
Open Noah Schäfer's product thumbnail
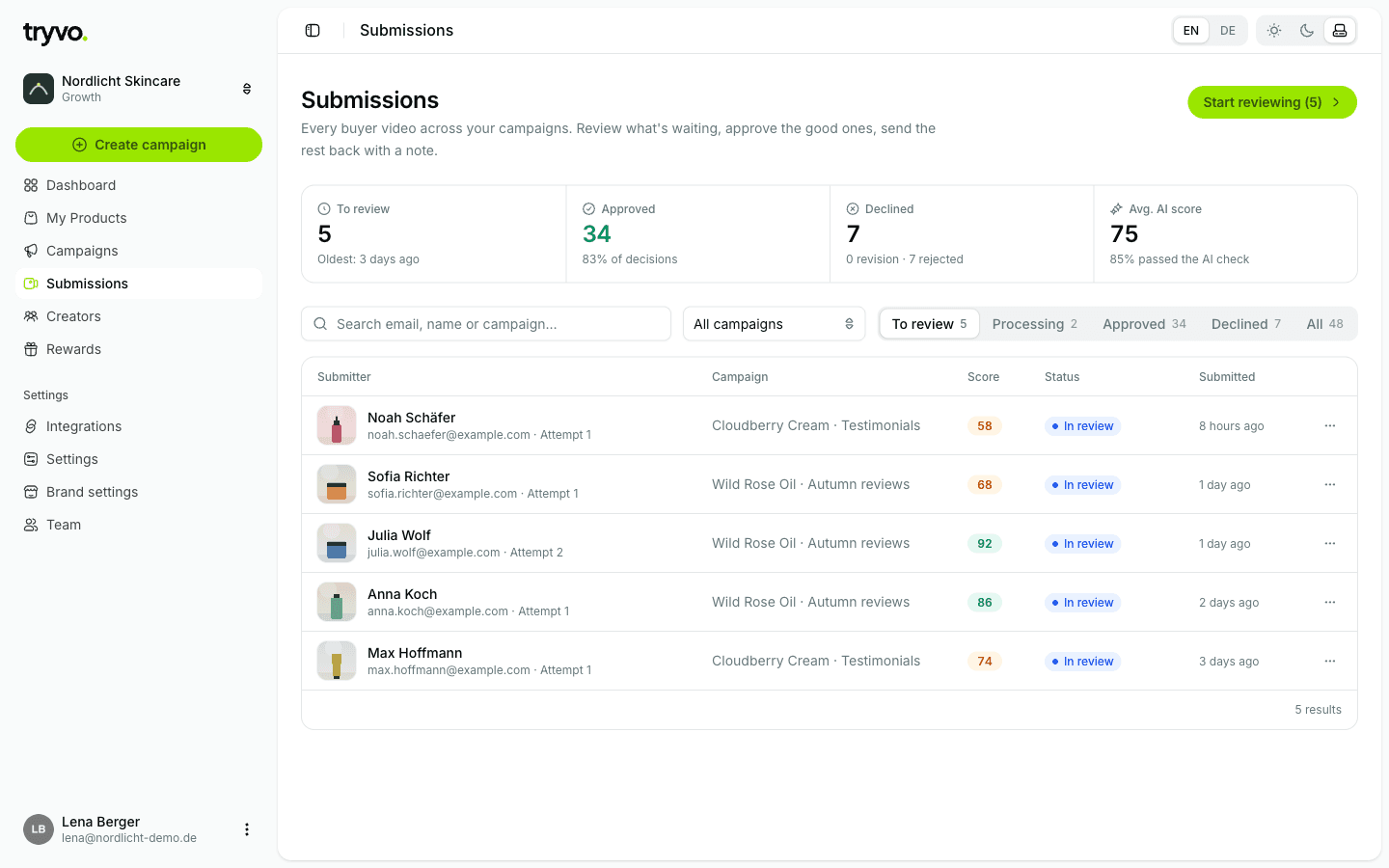pos(337,425)
